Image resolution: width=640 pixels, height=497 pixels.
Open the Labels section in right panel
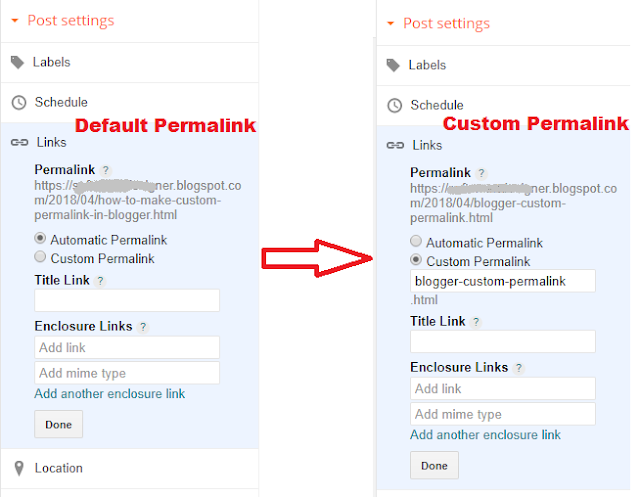(503, 65)
